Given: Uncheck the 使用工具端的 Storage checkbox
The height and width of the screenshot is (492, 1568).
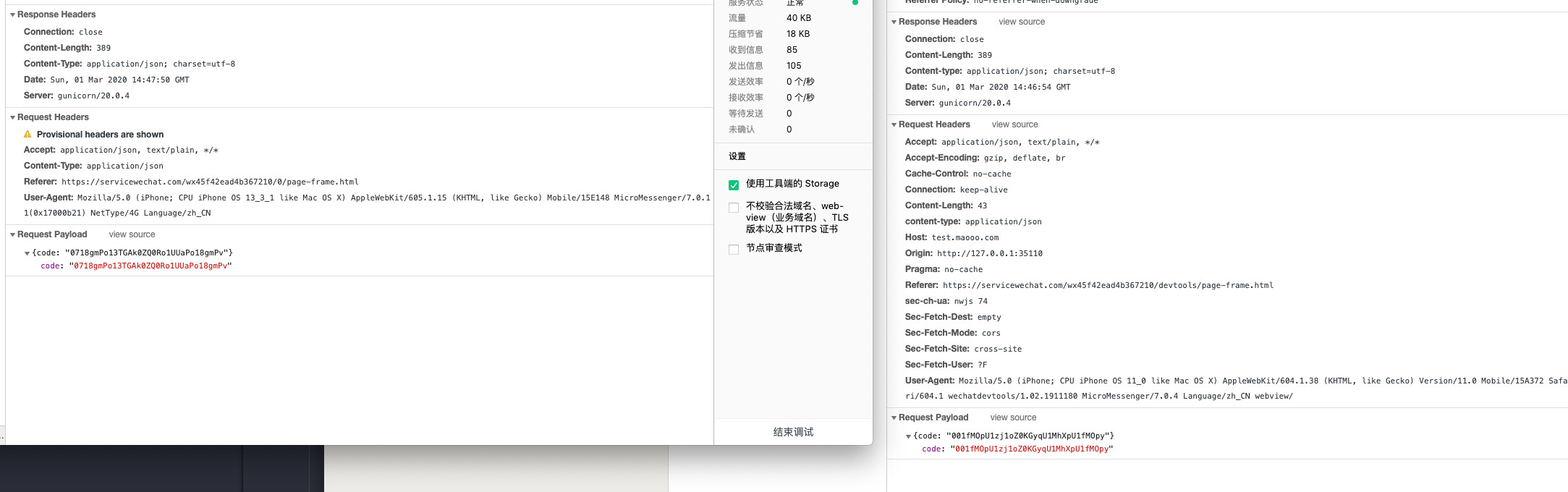Looking at the screenshot, I should pos(734,184).
